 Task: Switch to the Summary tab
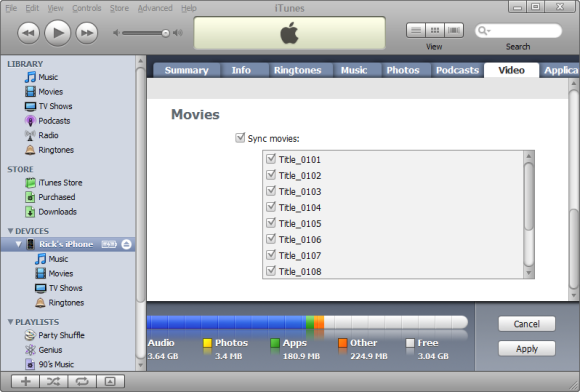click(x=186, y=70)
